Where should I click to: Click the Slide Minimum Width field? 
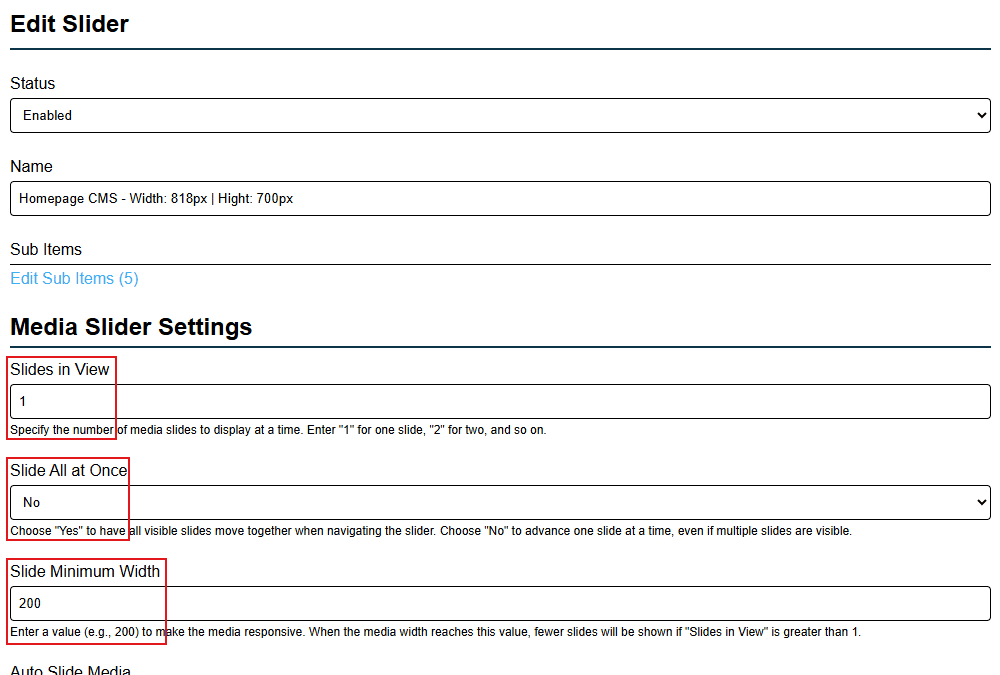pyautogui.click(x=500, y=603)
